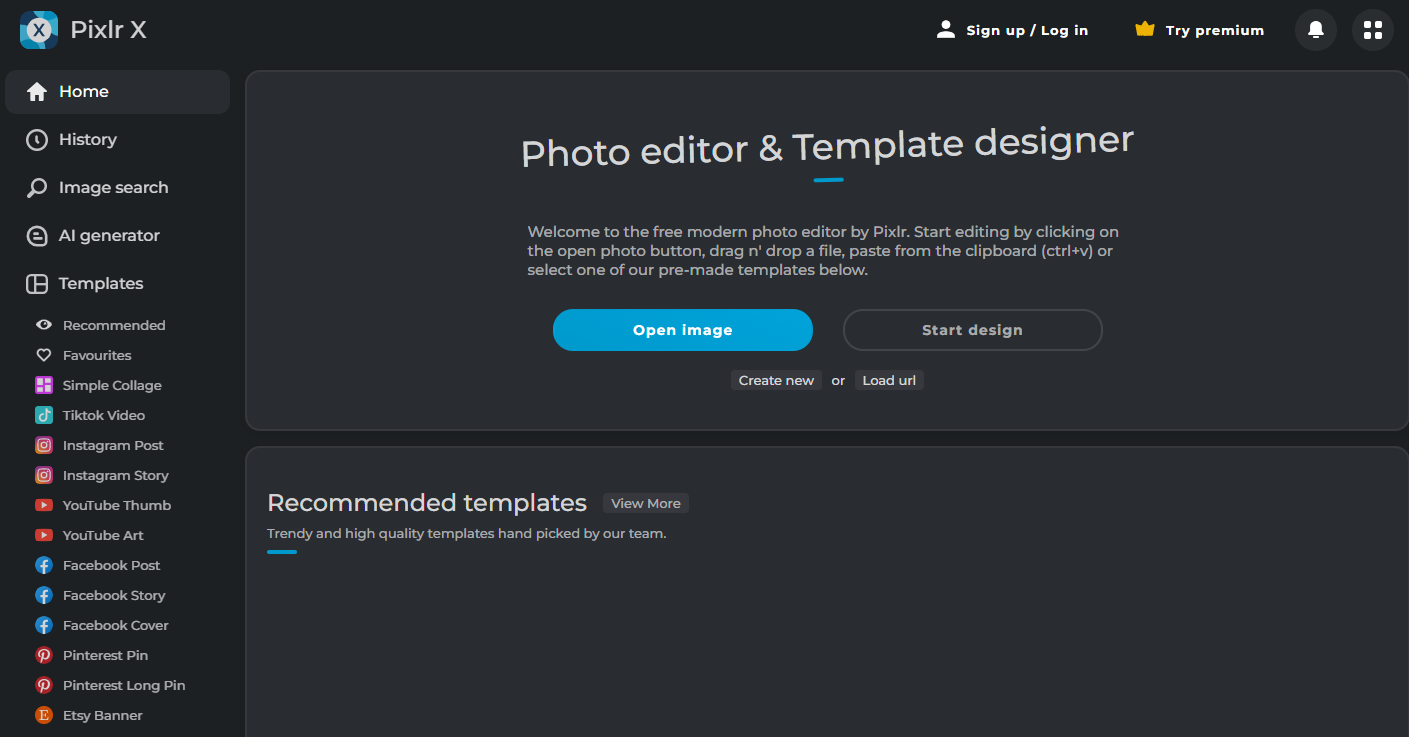Click the Facebook Post icon
The height and width of the screenshot is (737, 1409).
coord(44,565)
